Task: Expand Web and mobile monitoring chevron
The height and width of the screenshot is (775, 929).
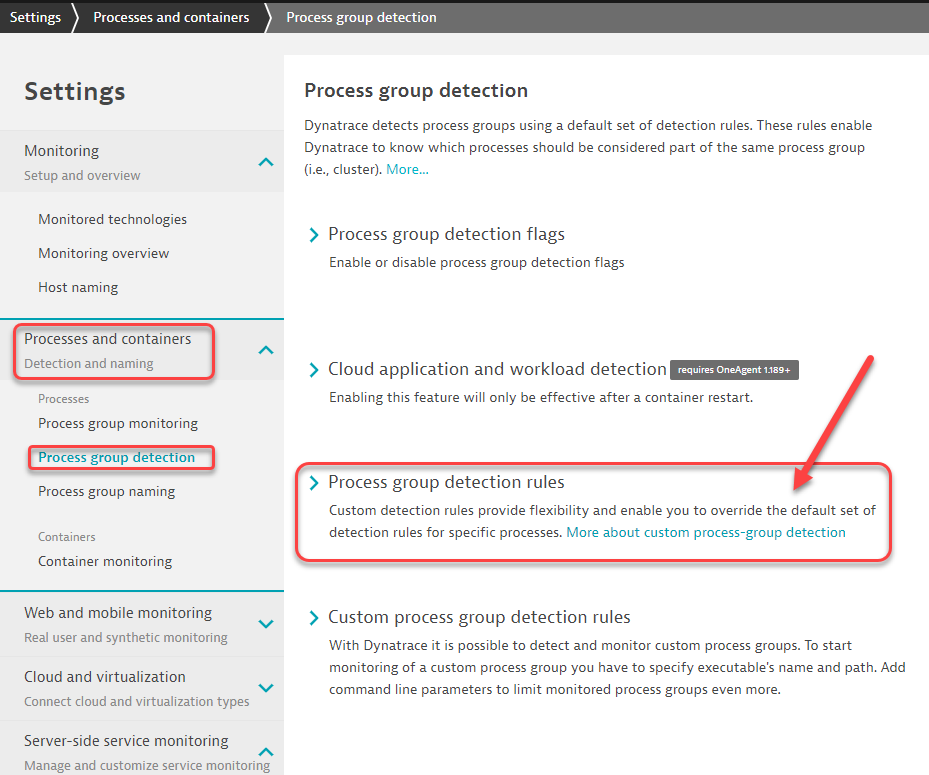Action: coord(265,624)
